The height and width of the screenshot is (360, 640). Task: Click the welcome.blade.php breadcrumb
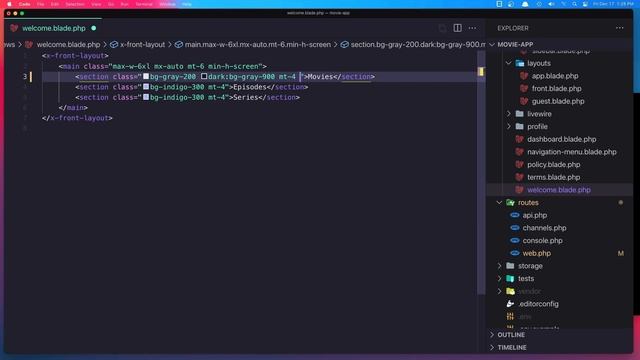(x=68, y=44)
